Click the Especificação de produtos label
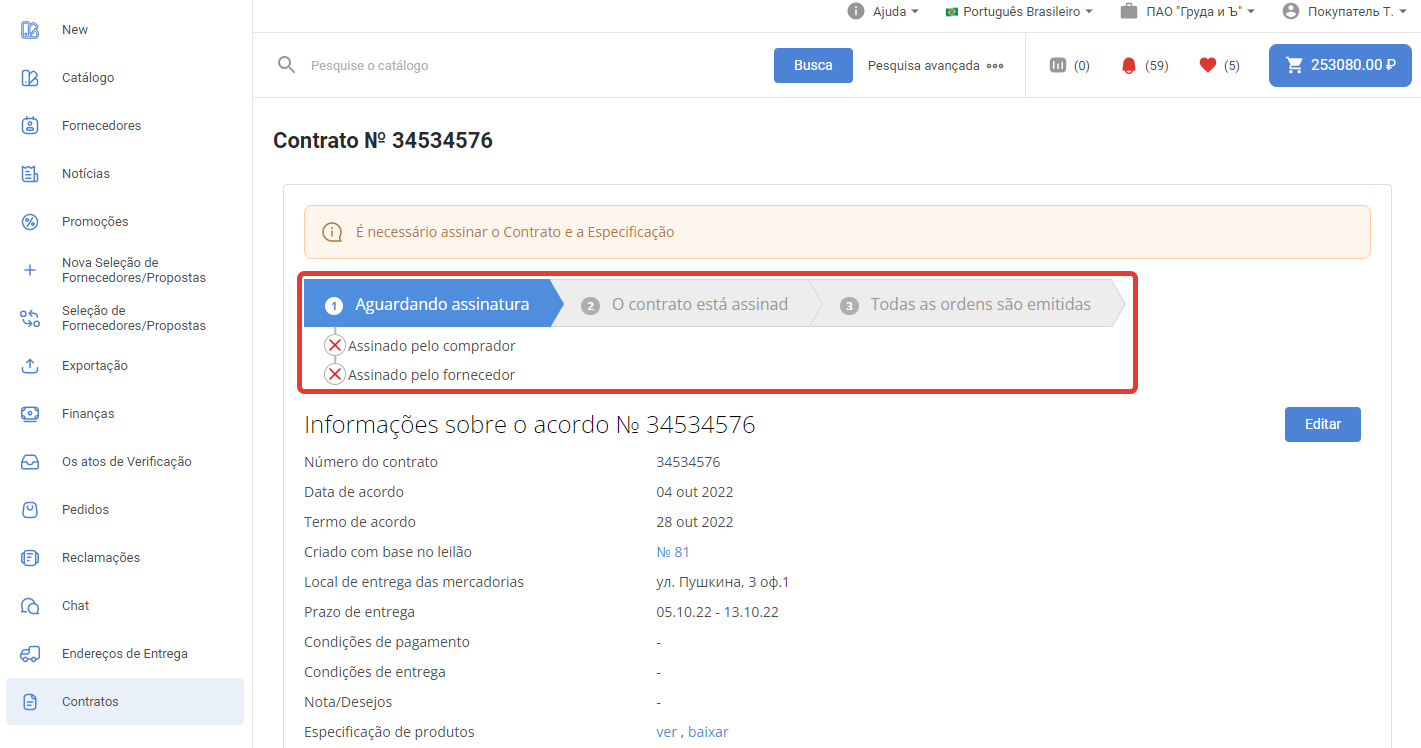The height and width of the screenshot is (748, 1421). pos(389,732)
